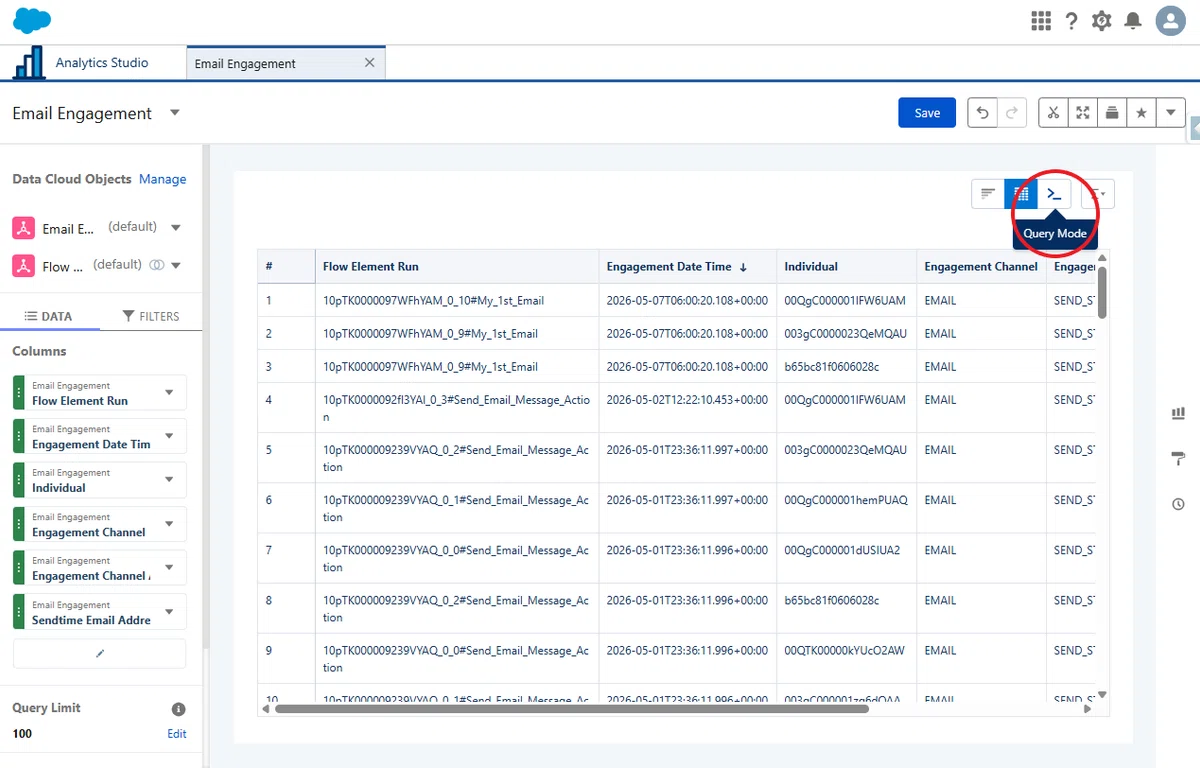Click the join circles icon beside Flow object
The image size is (1200, 768).
coord(156,265)
